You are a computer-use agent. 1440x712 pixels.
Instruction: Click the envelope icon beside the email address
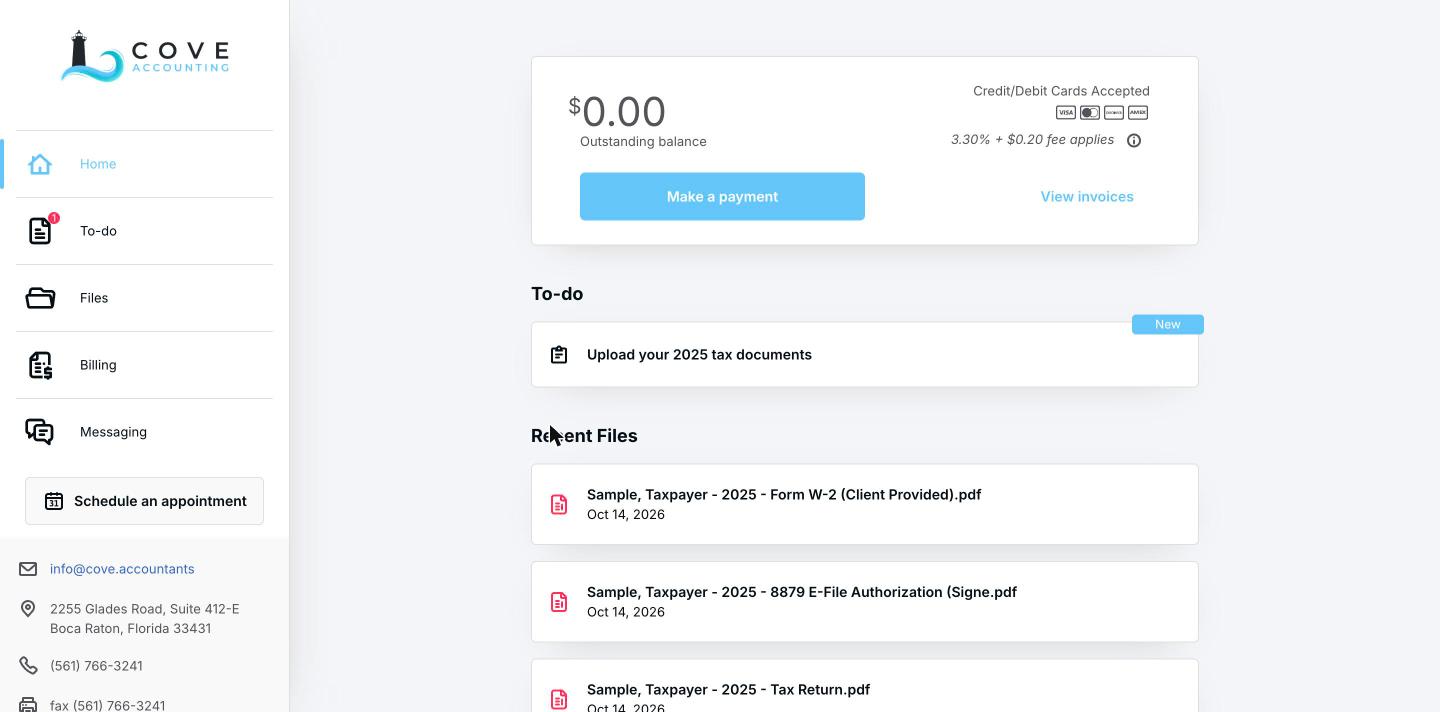tap(28, 569)
